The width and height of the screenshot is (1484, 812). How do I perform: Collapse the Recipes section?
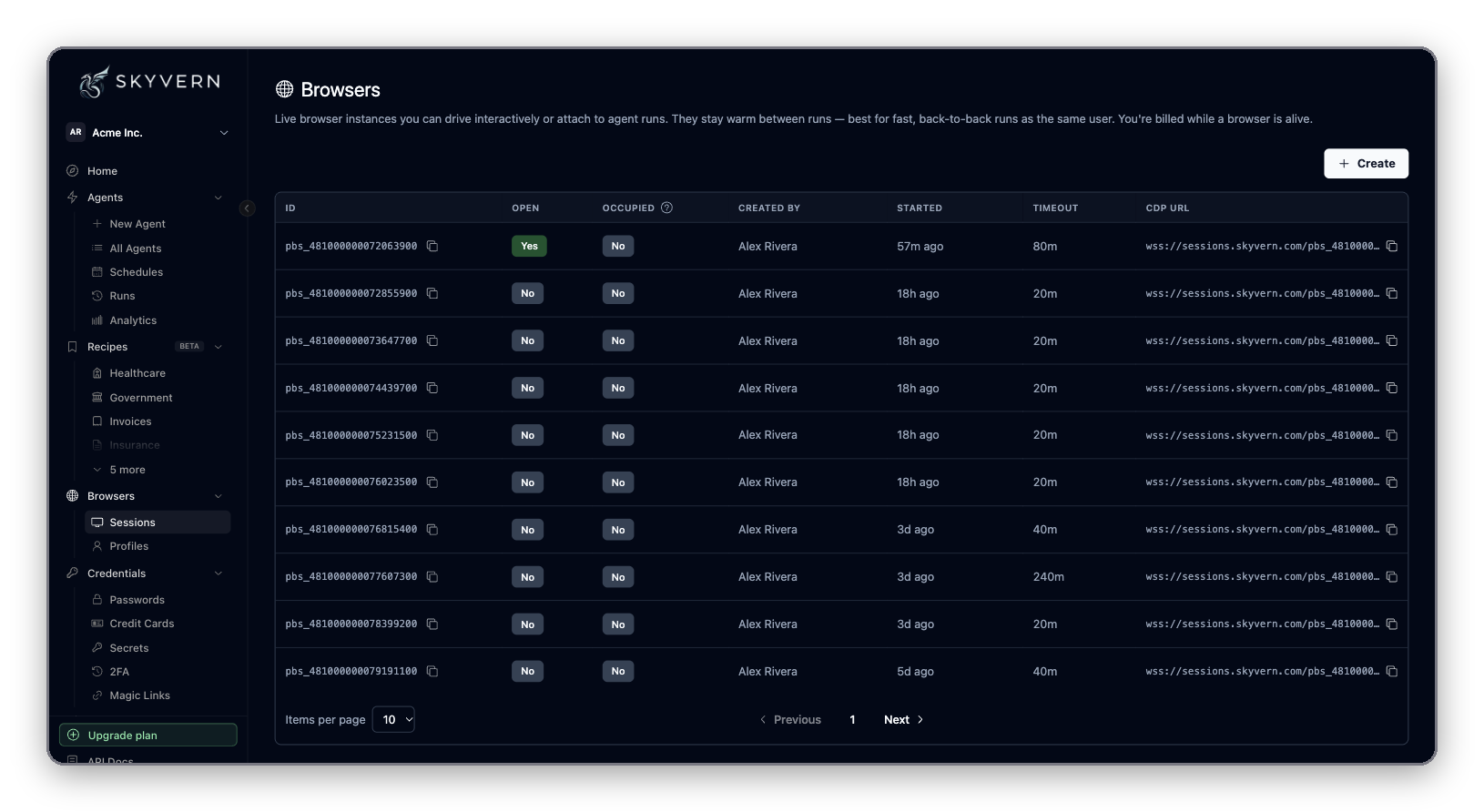point(218,347)
